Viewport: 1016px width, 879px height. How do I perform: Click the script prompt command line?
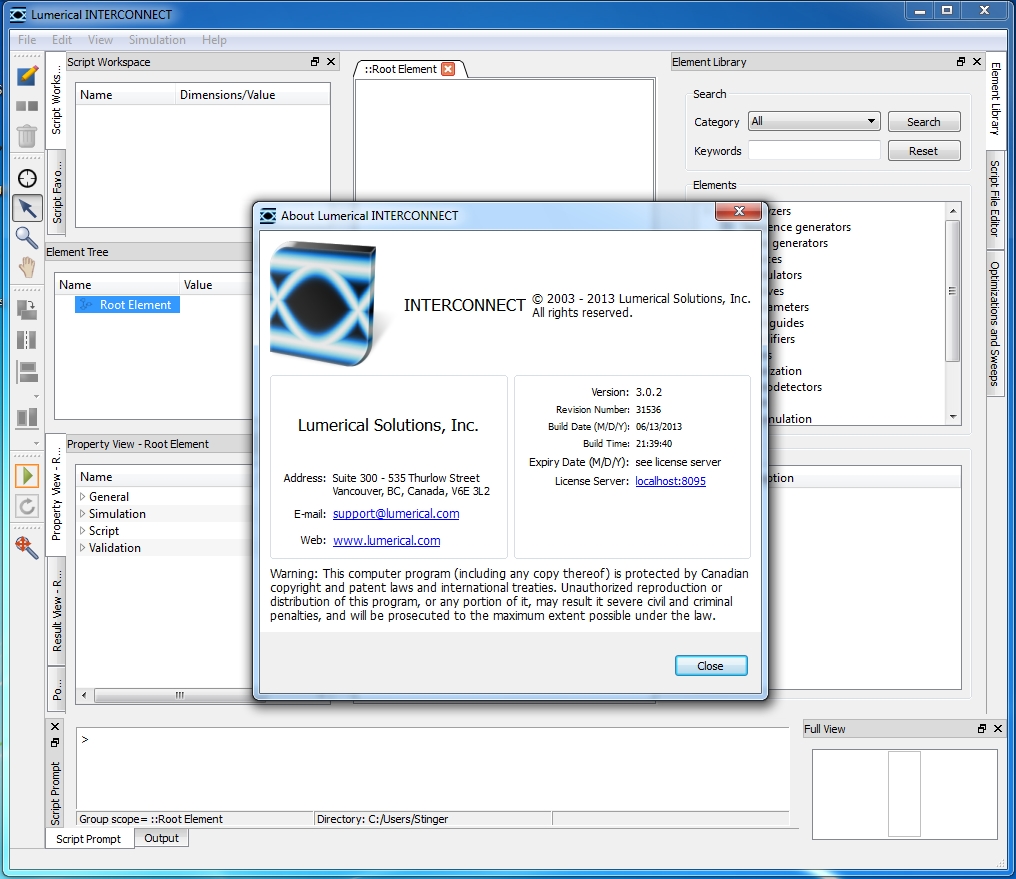[x=432, y=768]
